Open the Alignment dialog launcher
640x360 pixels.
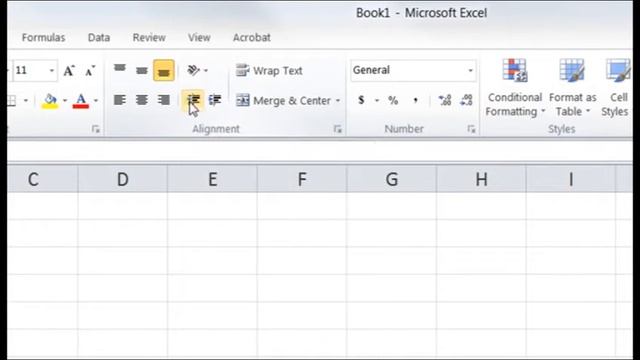pyautogui.click(x=337, y=129)
